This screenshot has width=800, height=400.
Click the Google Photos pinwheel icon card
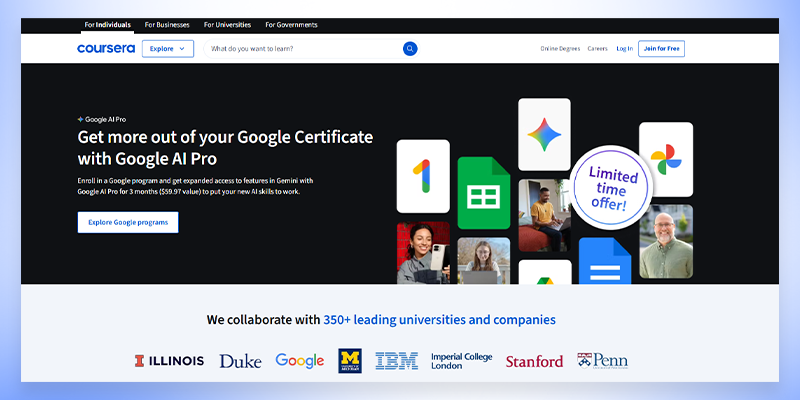pos(666,159)
